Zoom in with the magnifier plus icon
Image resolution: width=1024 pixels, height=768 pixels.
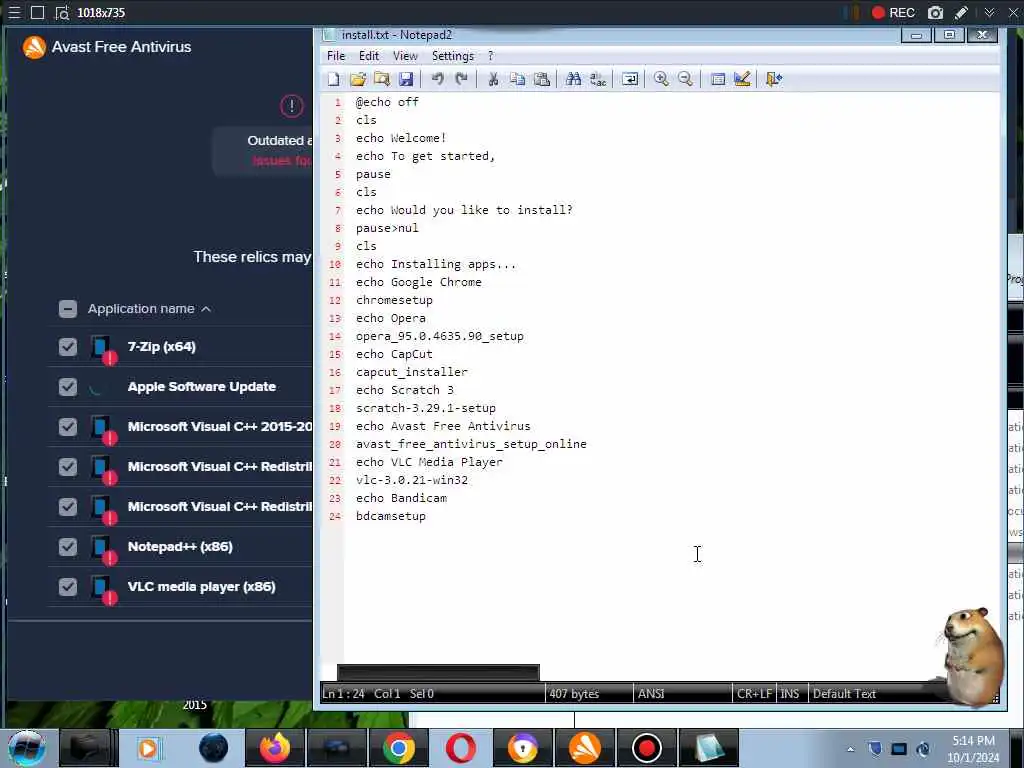click(x=661, y=79)
